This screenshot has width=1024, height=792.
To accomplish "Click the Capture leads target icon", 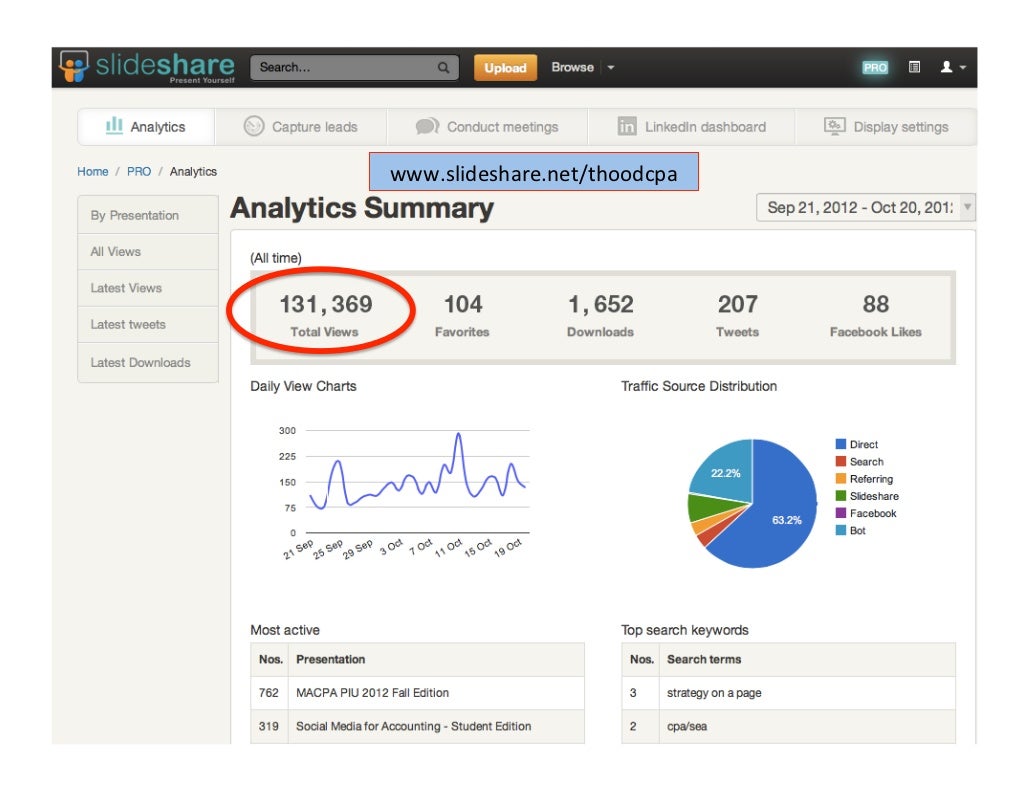I will [253, 125].
